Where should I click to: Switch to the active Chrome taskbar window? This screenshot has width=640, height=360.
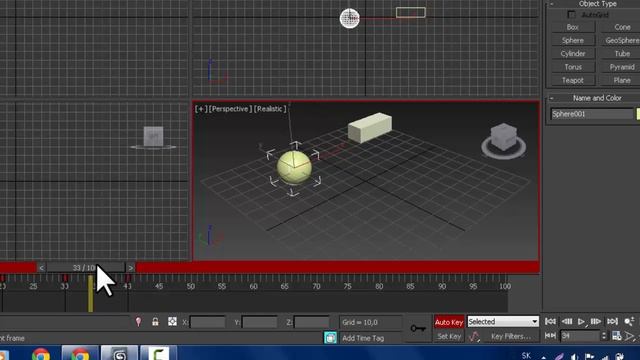click(x=80, y=353)
